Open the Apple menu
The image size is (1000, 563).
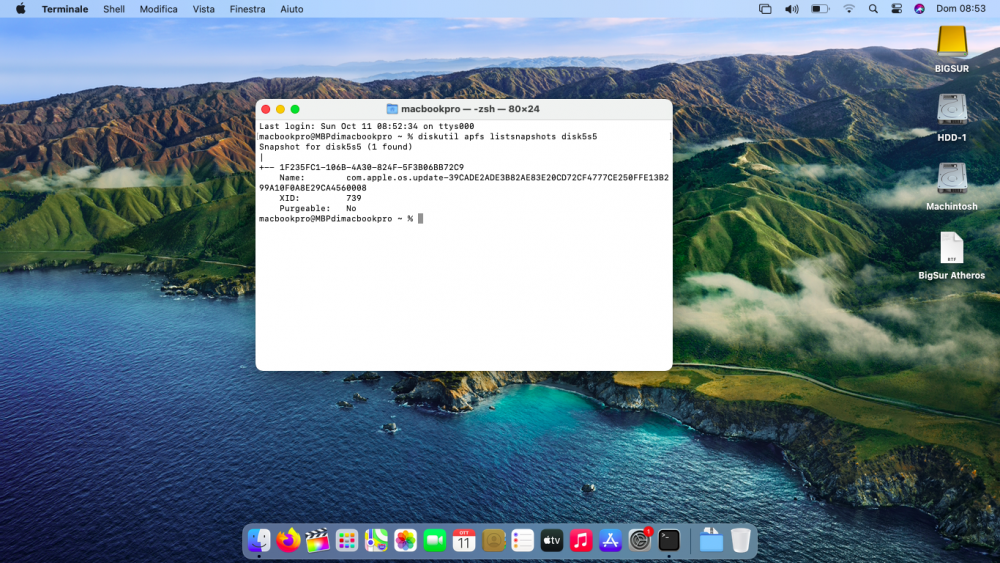tap(20, 9)
